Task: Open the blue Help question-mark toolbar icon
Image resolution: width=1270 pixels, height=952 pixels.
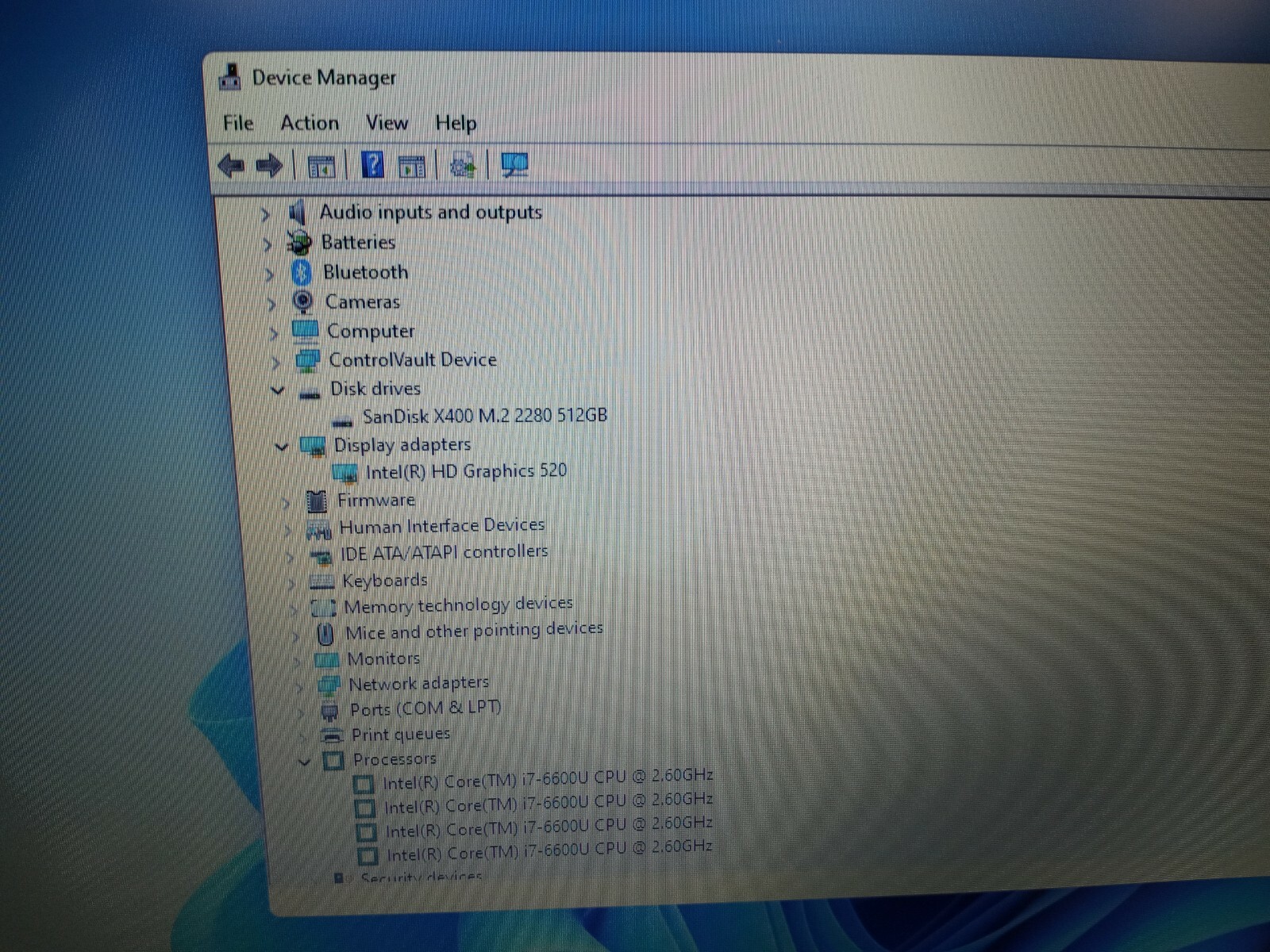Action: pyautogui.click(x=372, y=165)
